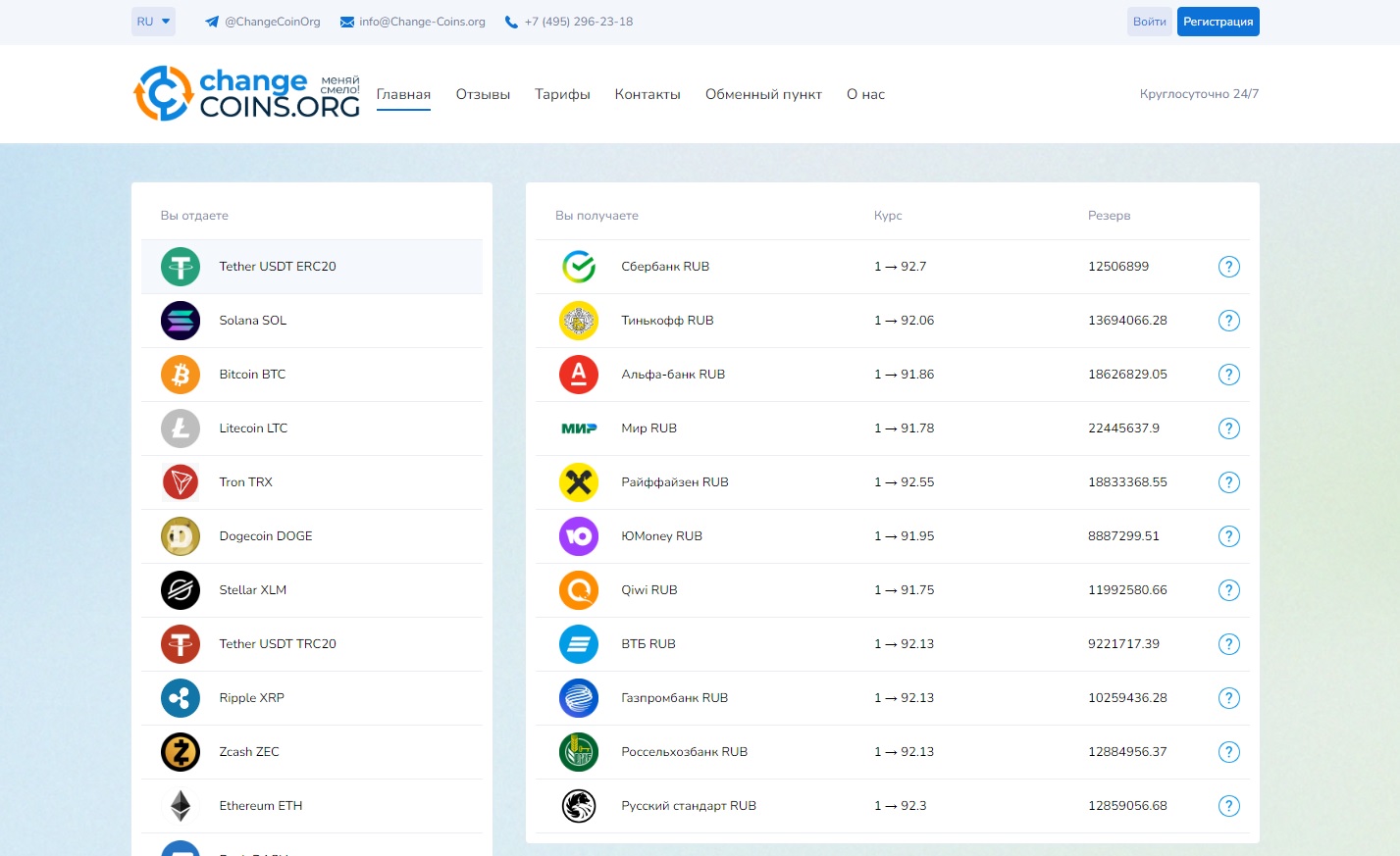
Task: Choose the Россельхозбанк RUB bank icon
Action: [x=579, y=752]
